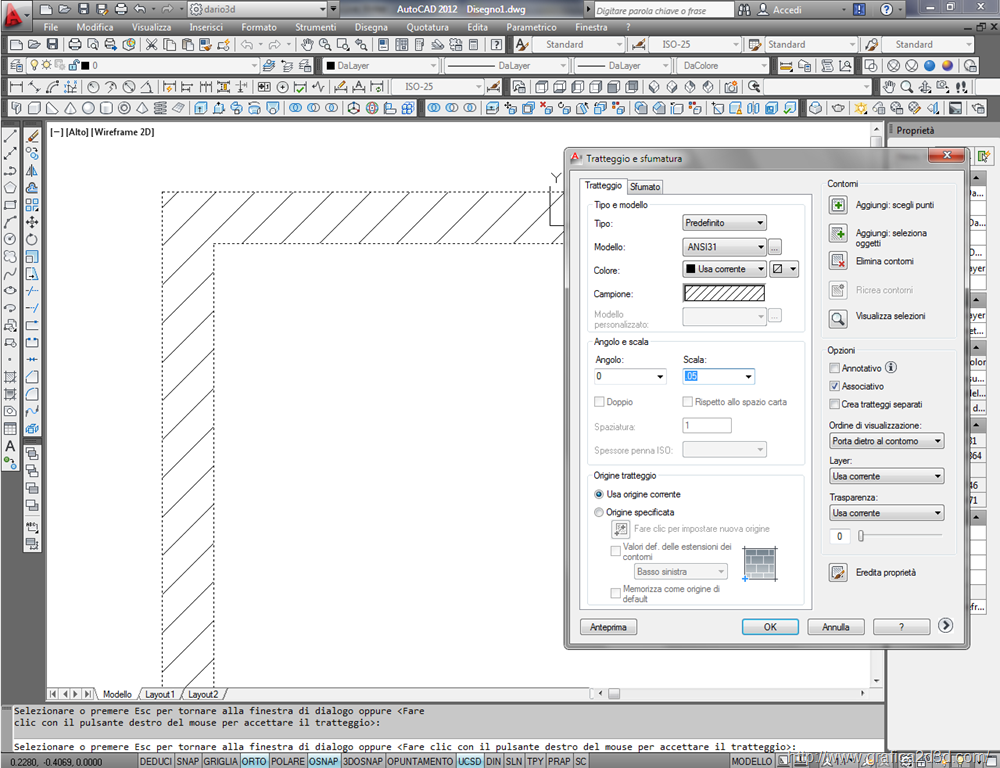Confirm the hatch with the OK button

coord(770,627)
